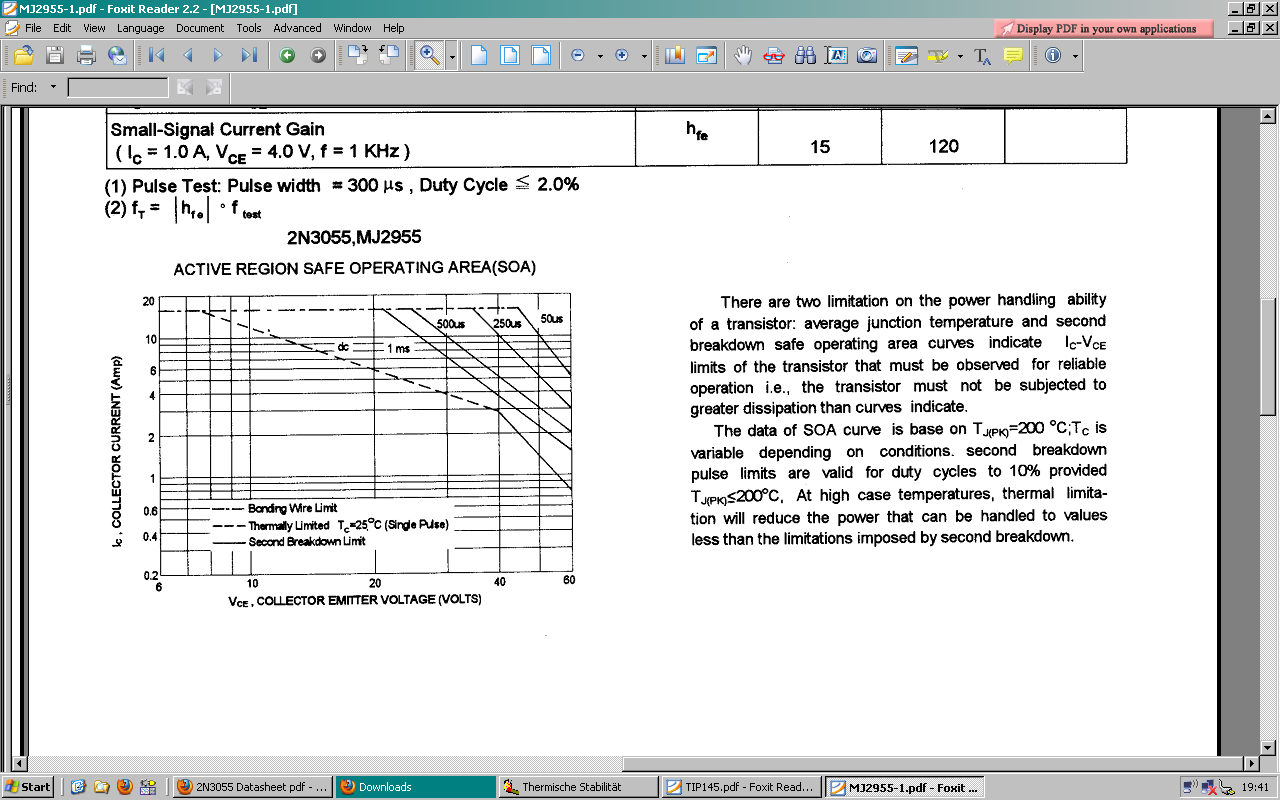Open the Help menu
Image resolution: width=1280 pixels, height=800 pixels.
(x=394, y=28)
